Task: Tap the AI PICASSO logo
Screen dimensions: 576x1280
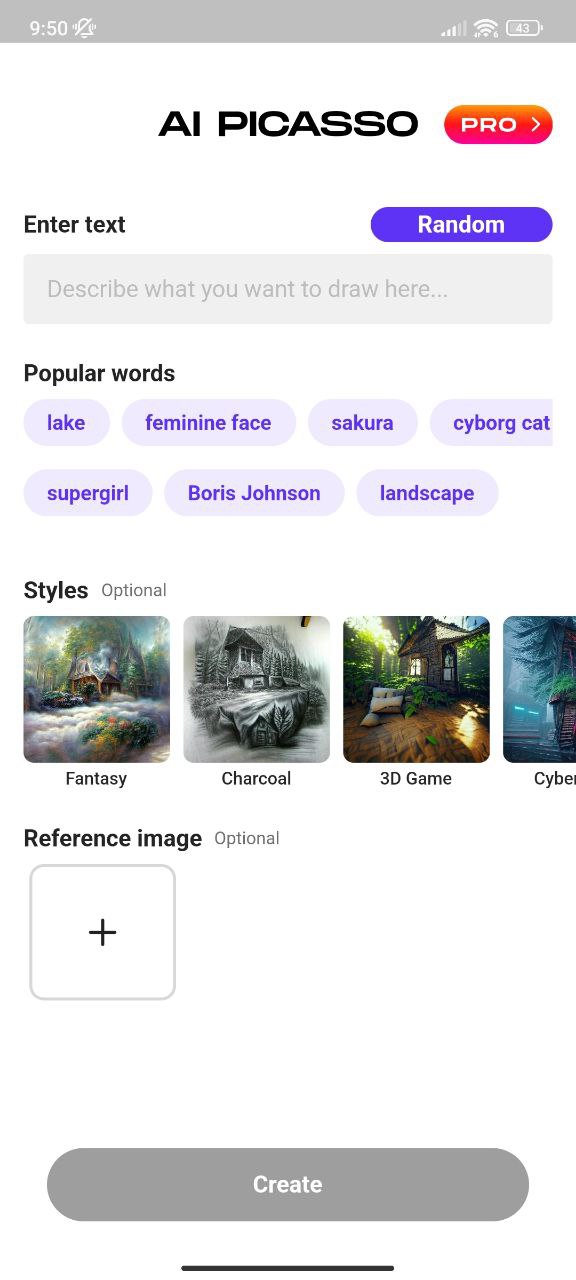Action: click(288, 124)
